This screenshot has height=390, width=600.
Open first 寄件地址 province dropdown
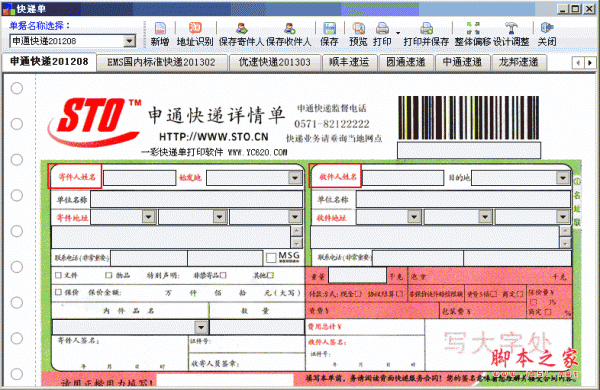point(148,217)
